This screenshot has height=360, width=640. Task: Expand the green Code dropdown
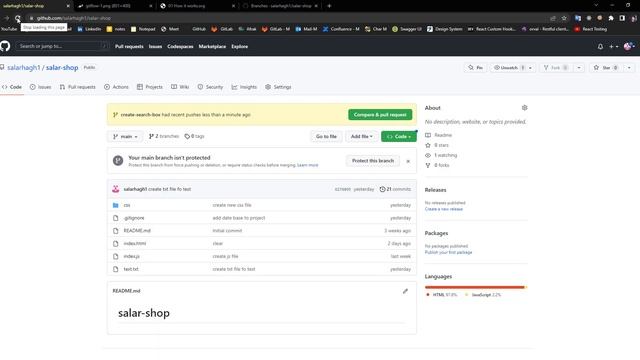399,136
